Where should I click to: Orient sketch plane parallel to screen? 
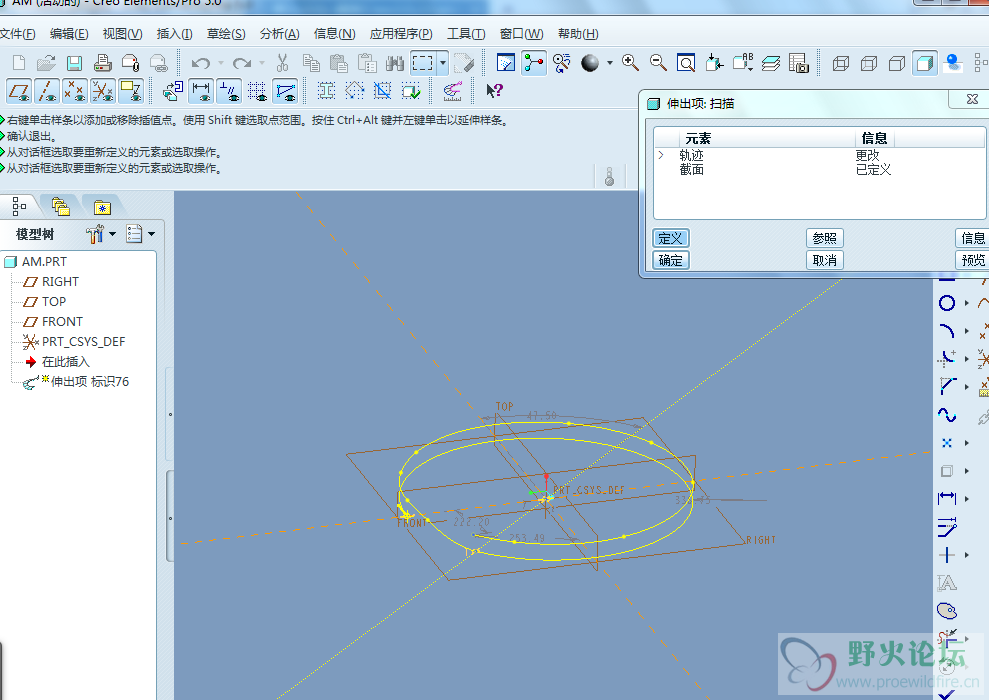506,63
